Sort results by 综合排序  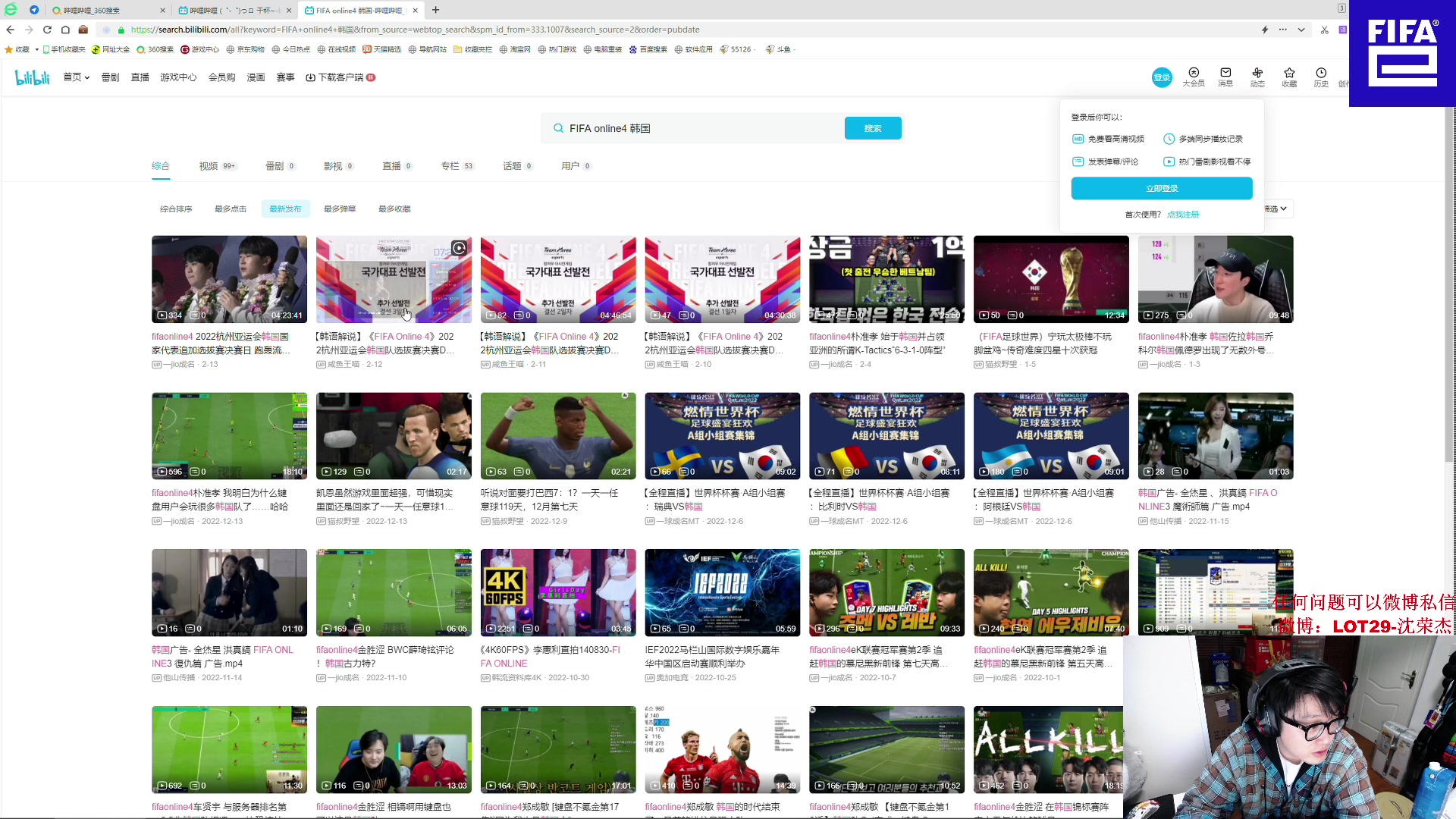(x=176, y=209)
